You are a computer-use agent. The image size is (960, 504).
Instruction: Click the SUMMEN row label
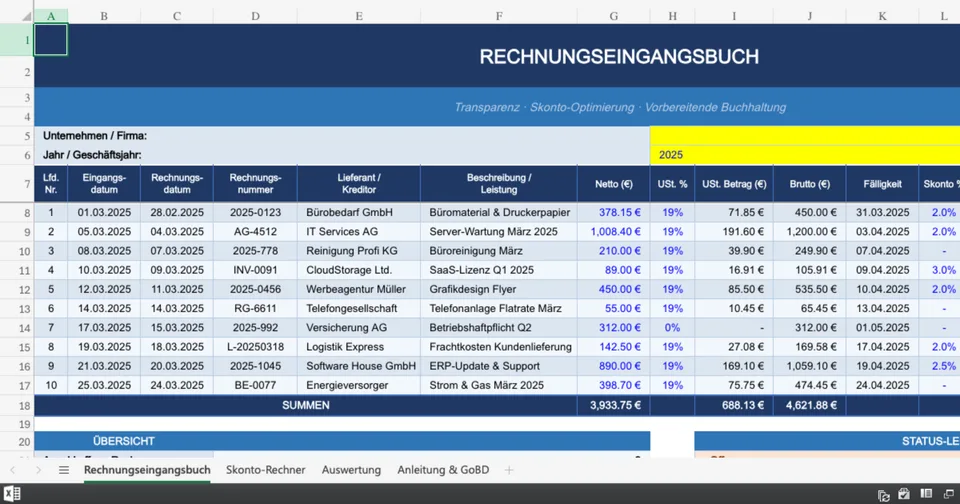[306, 405]
